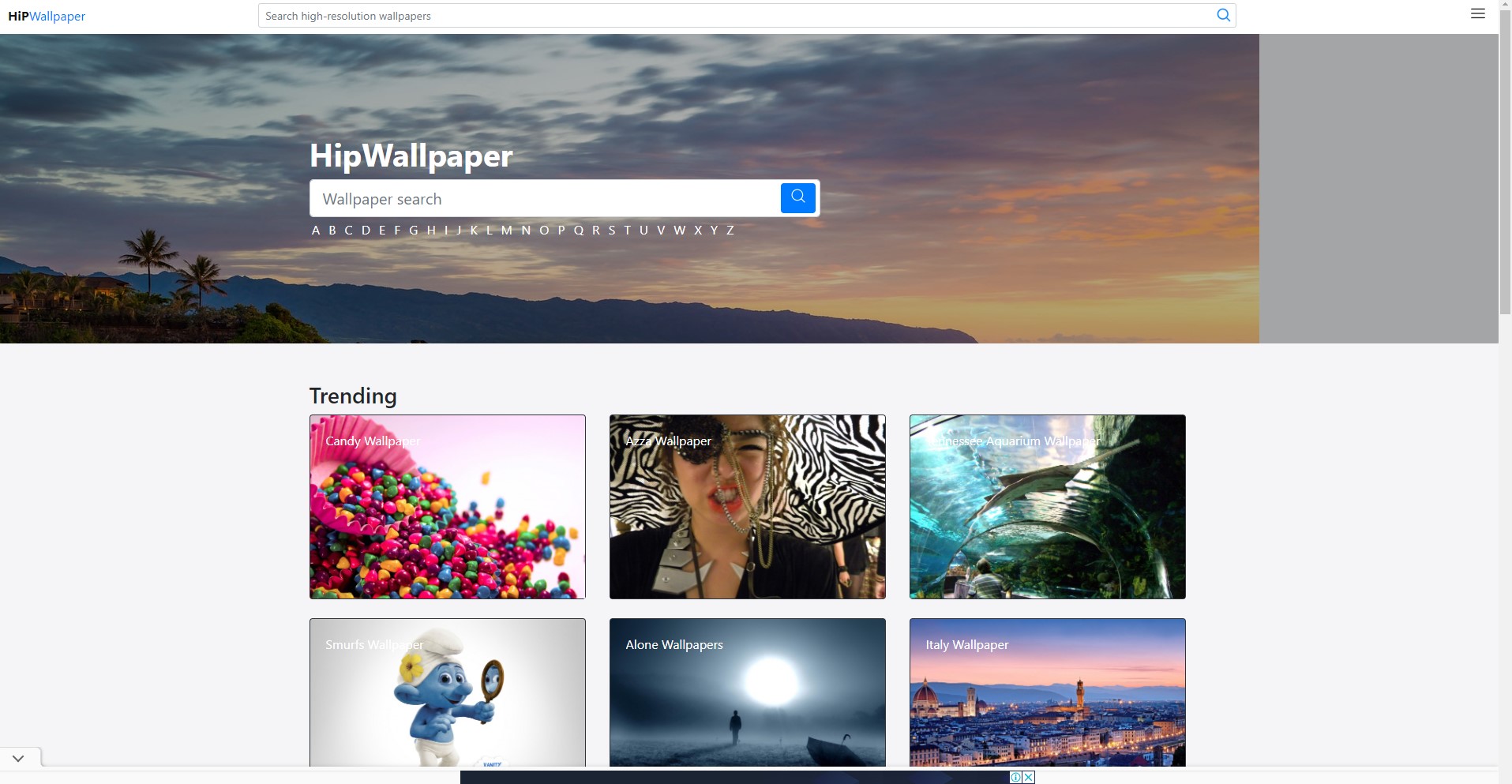Image resolution: width=1512 pixels, height=784 pixels.
Task: Click the top bar search magnifier icon
Action: [x=1223, y=15]
